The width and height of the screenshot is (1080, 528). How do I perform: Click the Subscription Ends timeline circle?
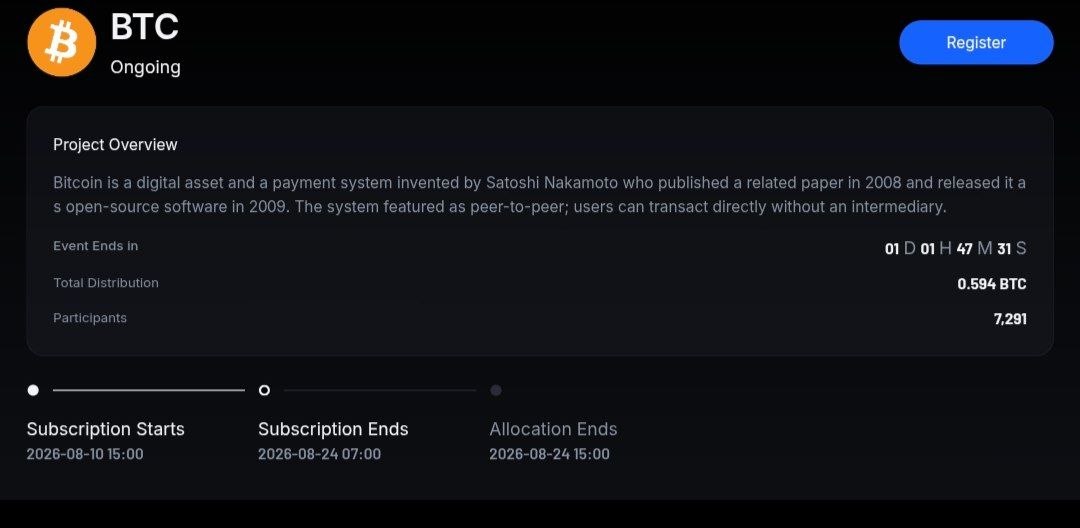click(264, 390)
